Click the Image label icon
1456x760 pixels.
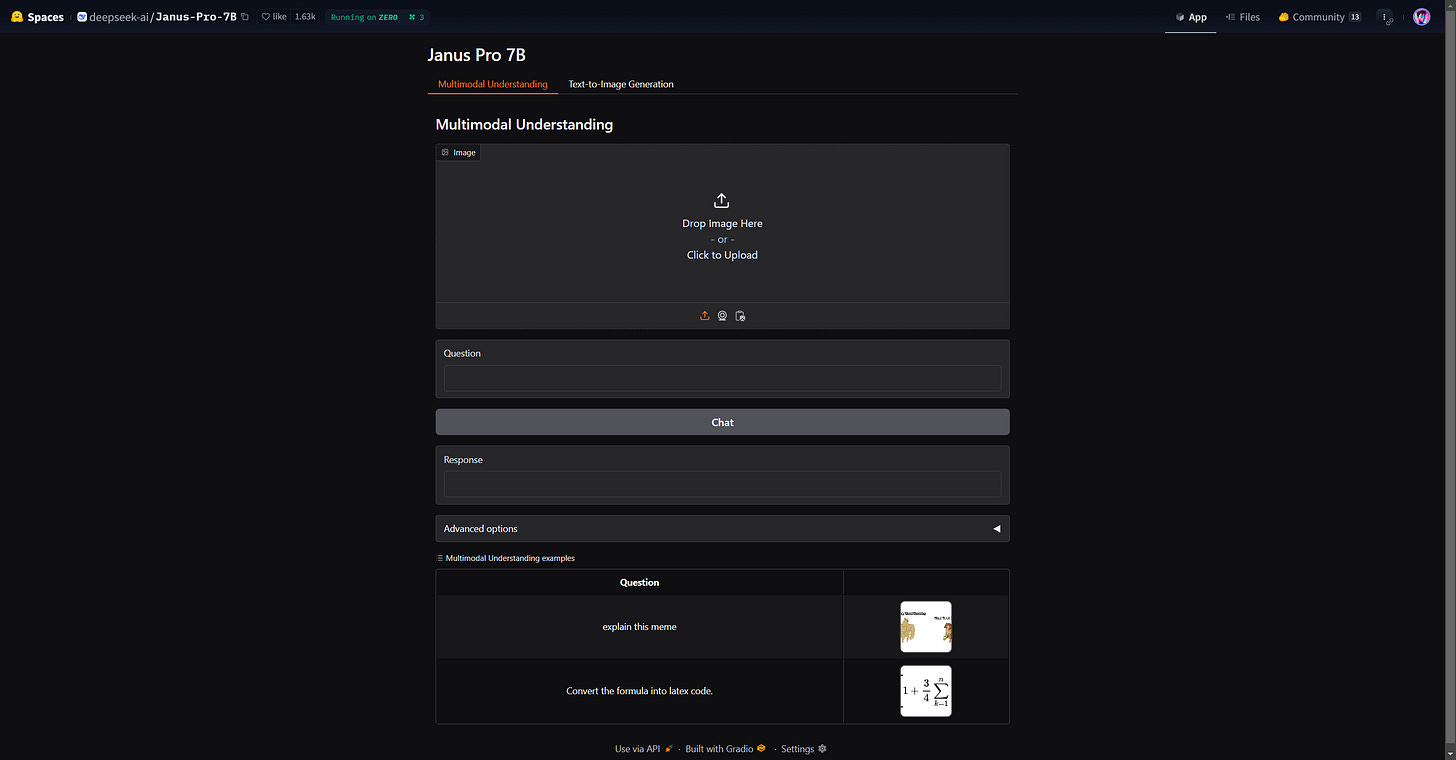point(445,153)
